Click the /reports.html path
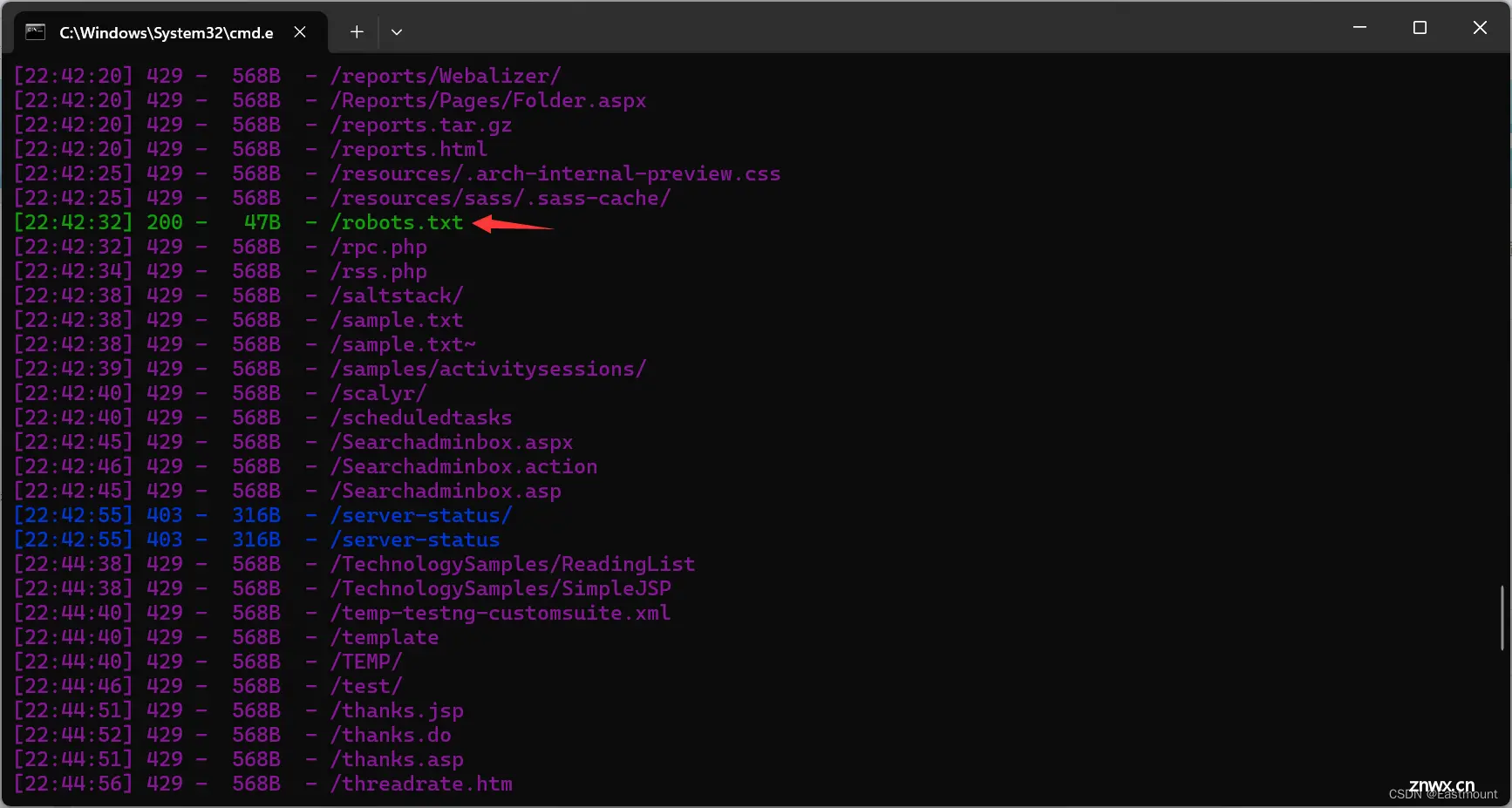Screen dimensions: 1512x808 coord(409,150)
